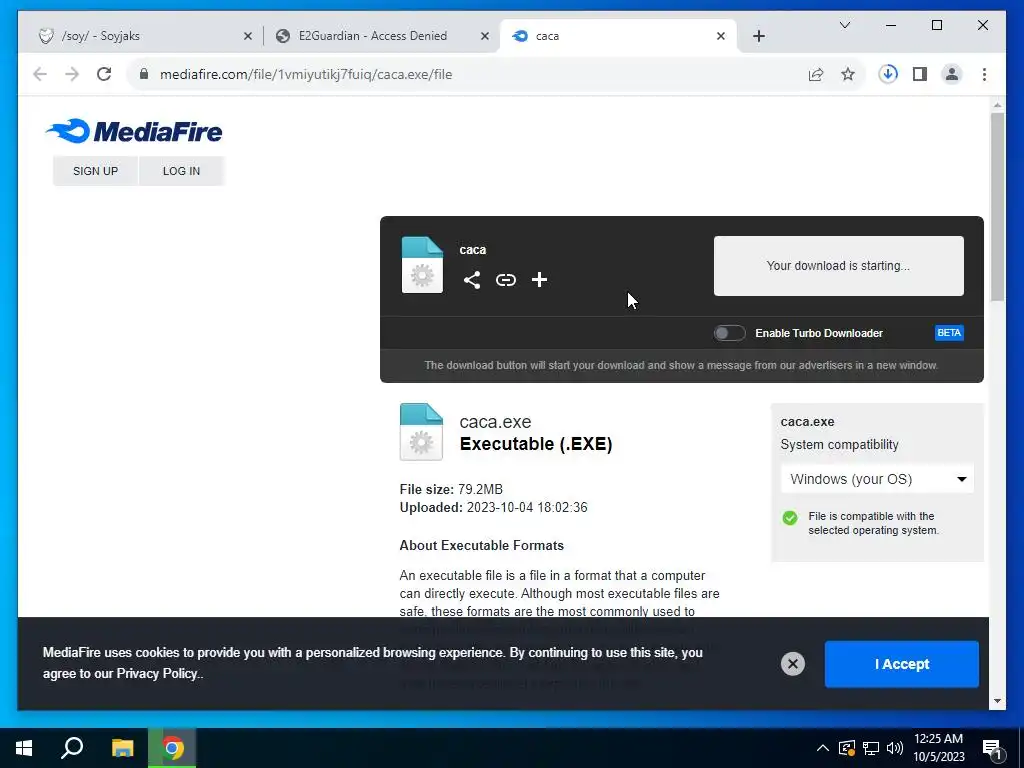Click the scrollbar down arrow
Viewport: 1024px width, 768px height.
click(x=997, y=701)
